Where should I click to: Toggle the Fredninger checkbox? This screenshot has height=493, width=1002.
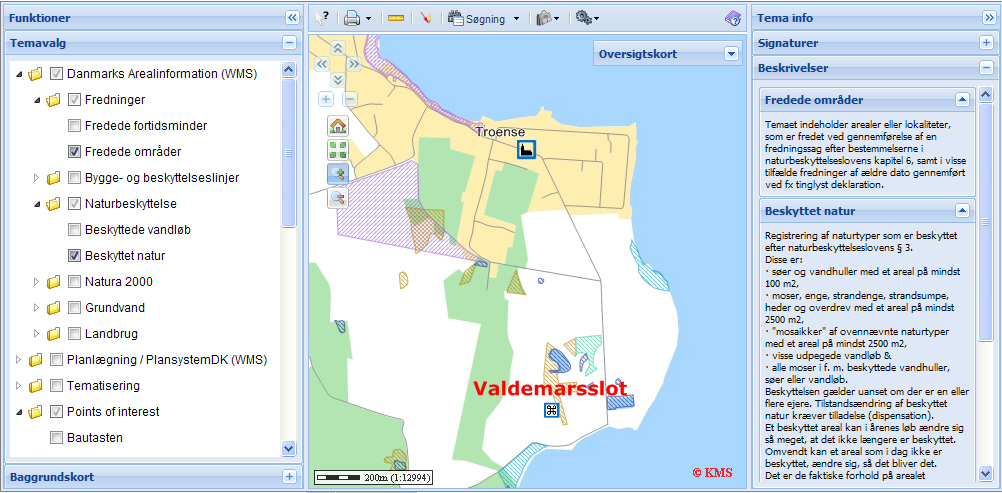coord(74,100)
